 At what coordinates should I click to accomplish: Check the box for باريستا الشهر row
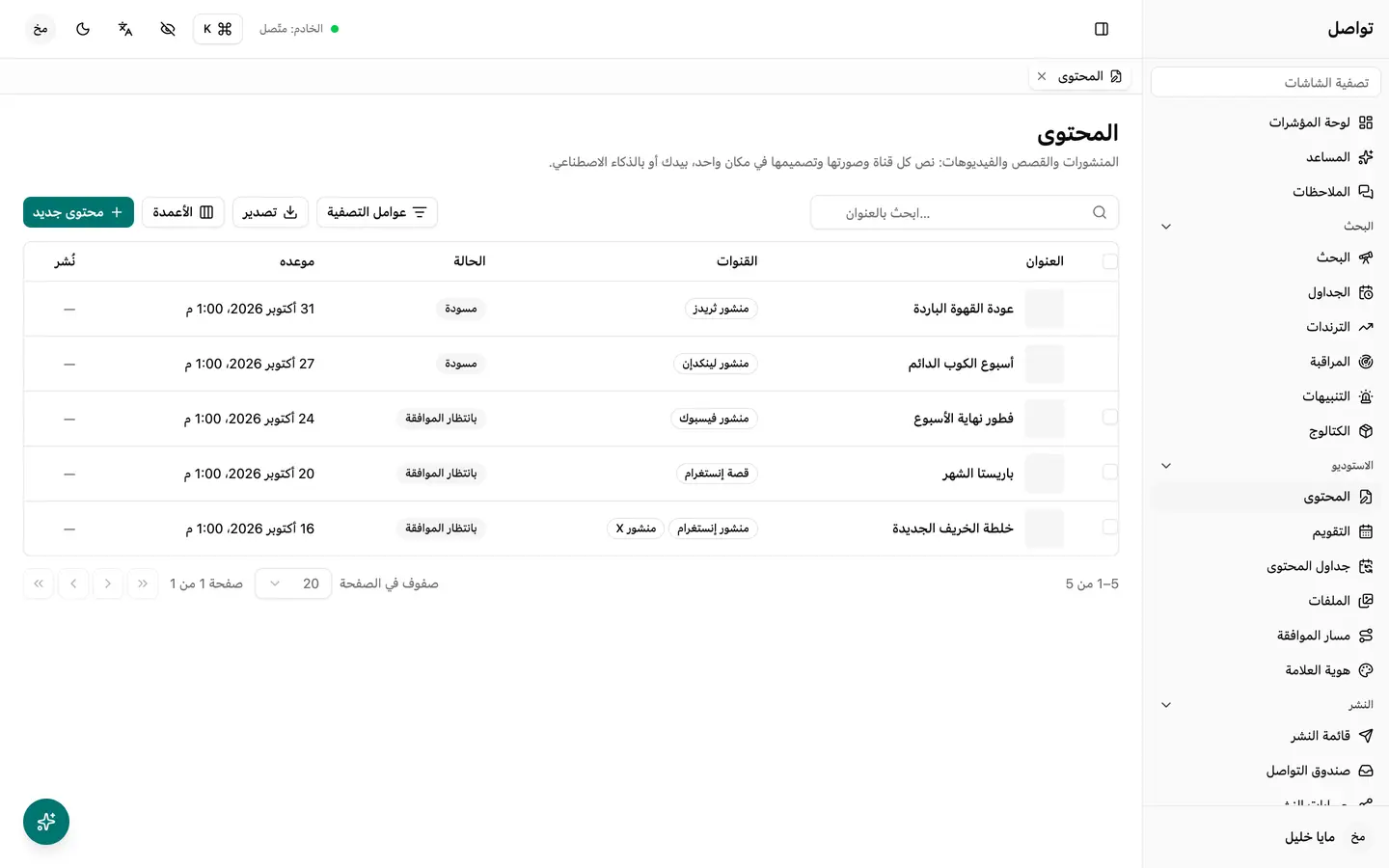(1110, 473)
